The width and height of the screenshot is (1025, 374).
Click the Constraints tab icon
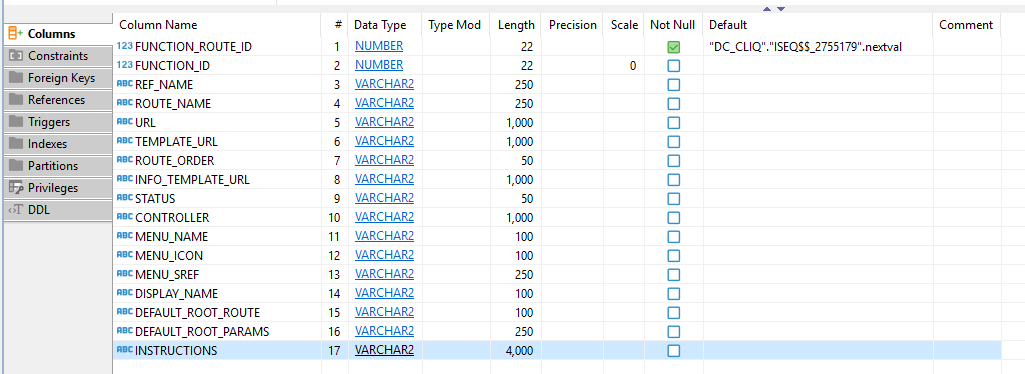[16, 56]
